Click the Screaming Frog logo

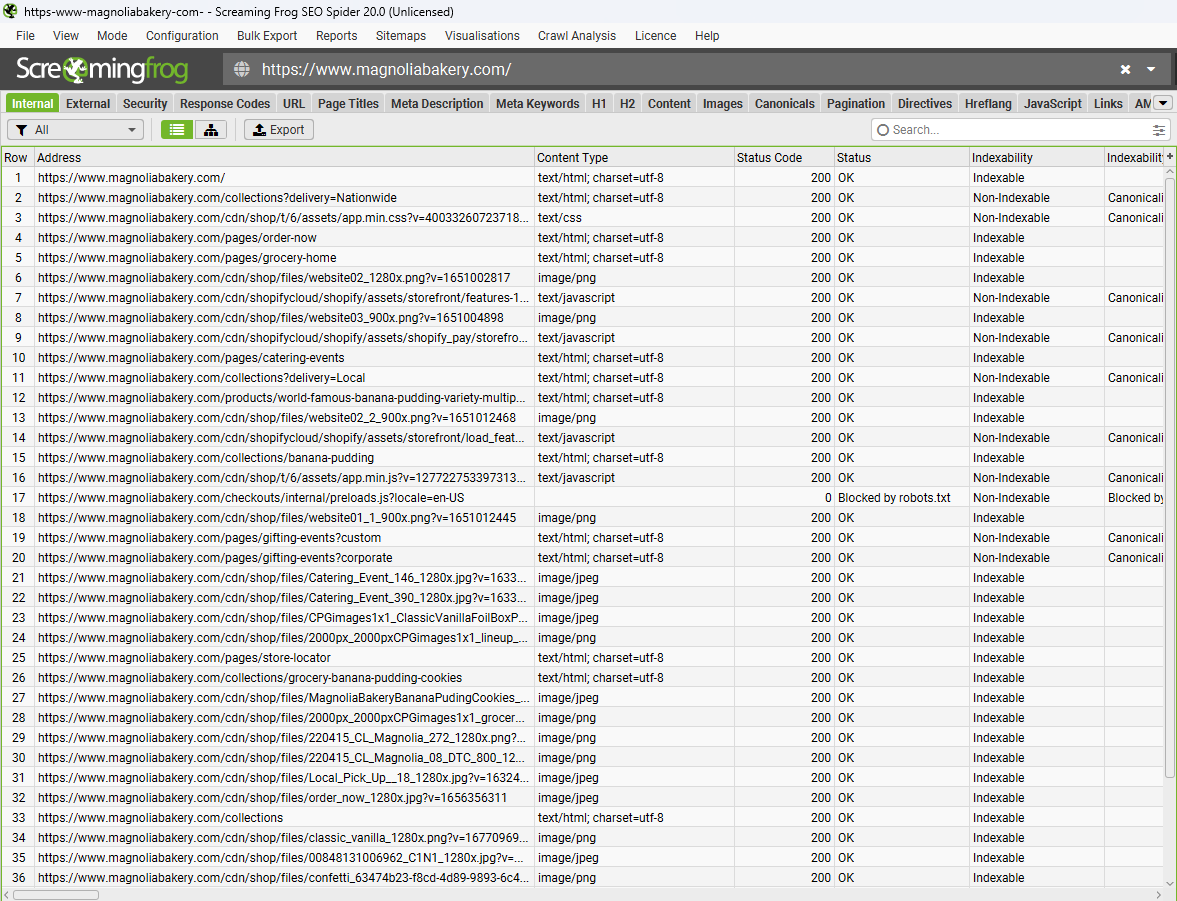(107, 69)
